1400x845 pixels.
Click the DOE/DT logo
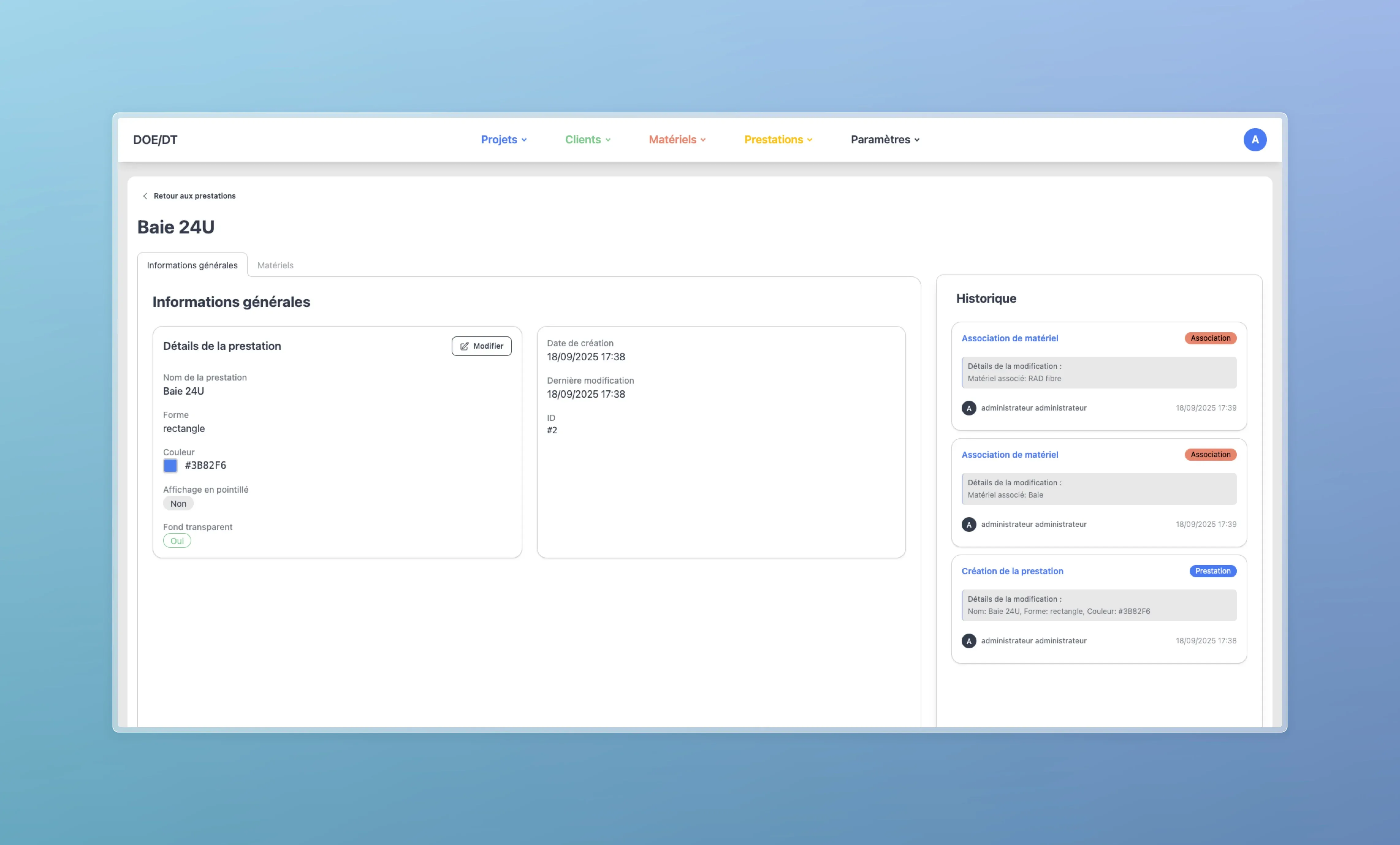[155, 140]
